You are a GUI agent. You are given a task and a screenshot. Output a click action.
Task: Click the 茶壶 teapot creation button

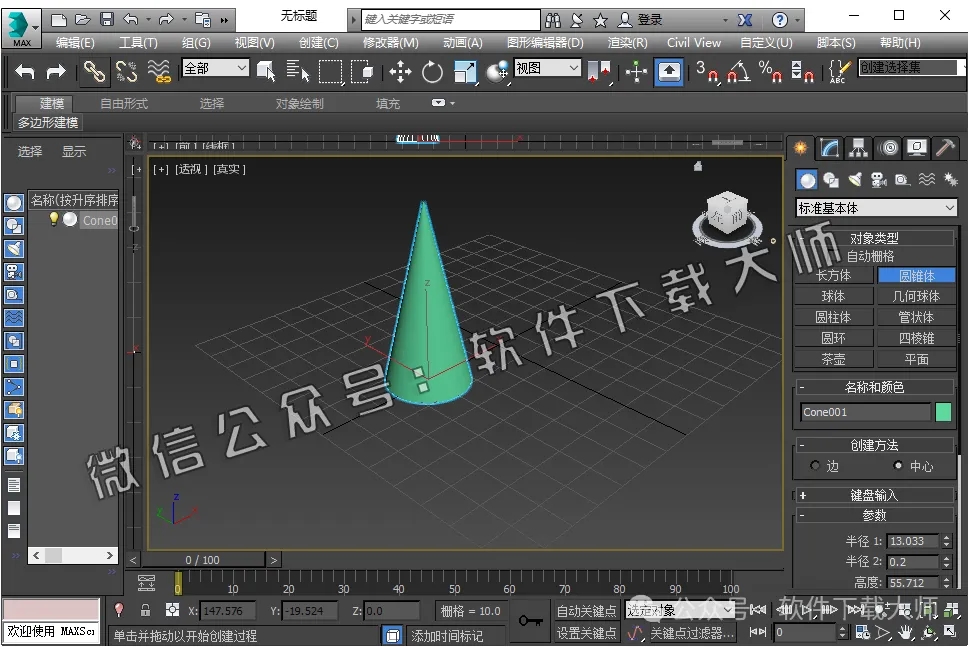point(833,358)
